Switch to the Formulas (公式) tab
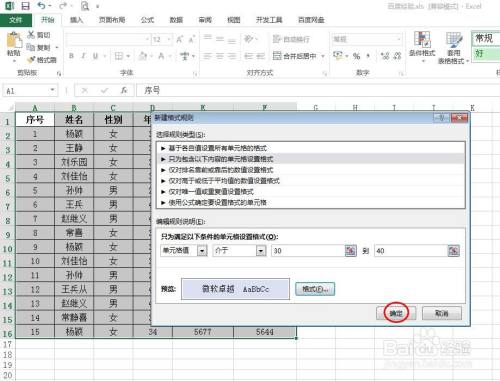 point(147,20)
